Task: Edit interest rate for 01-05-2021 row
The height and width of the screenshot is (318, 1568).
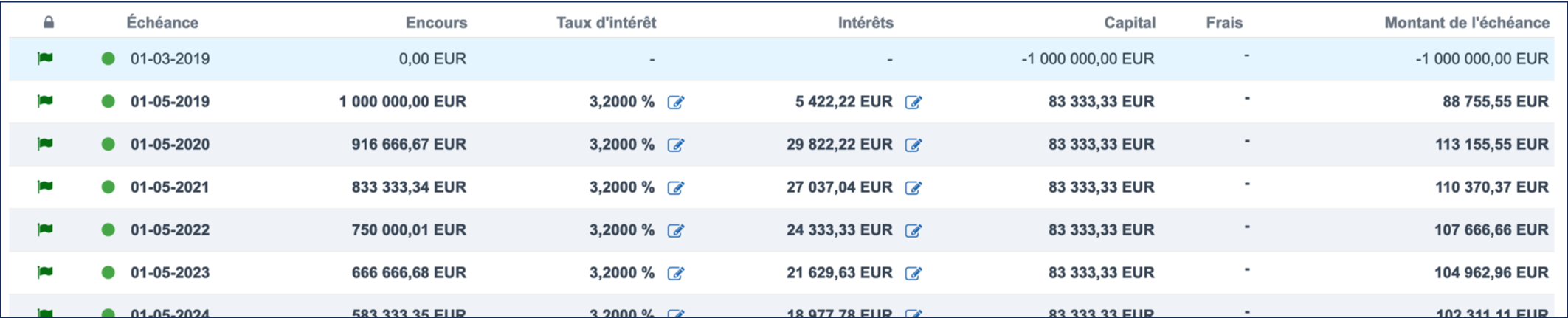Action: pos(675,187)
